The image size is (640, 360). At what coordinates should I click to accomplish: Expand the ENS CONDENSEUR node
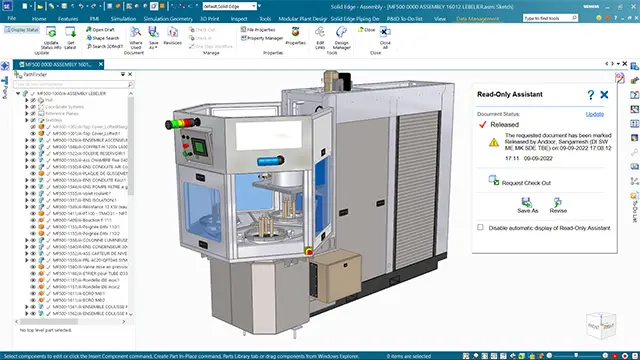(x=27, y=247)
